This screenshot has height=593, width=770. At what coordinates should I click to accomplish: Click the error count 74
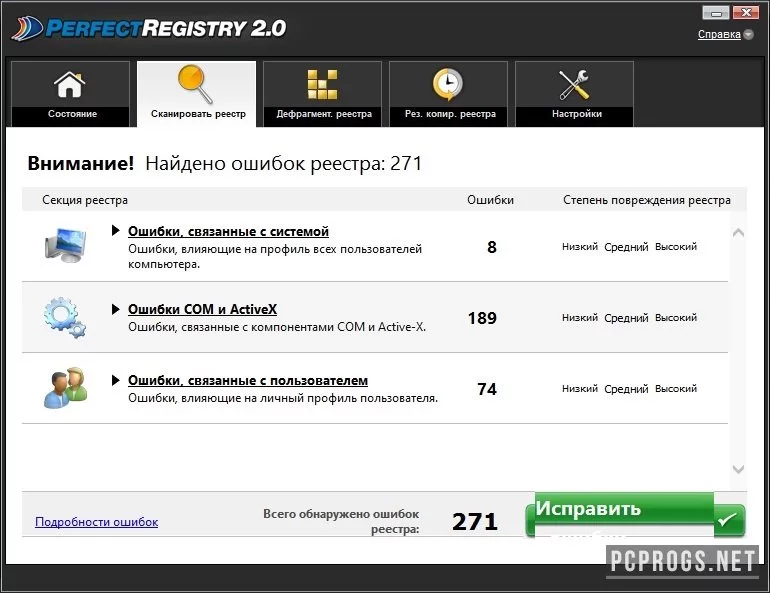click(x=487, y=389)
